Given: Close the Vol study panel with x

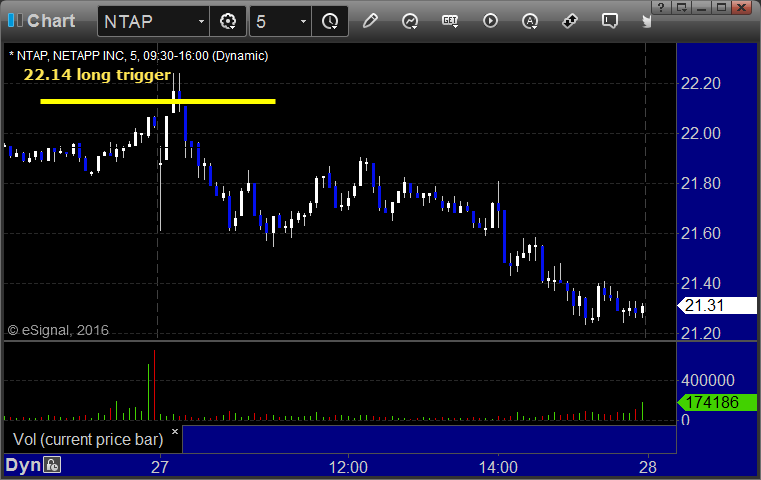Looking at the screenshot, I should 175,431.
